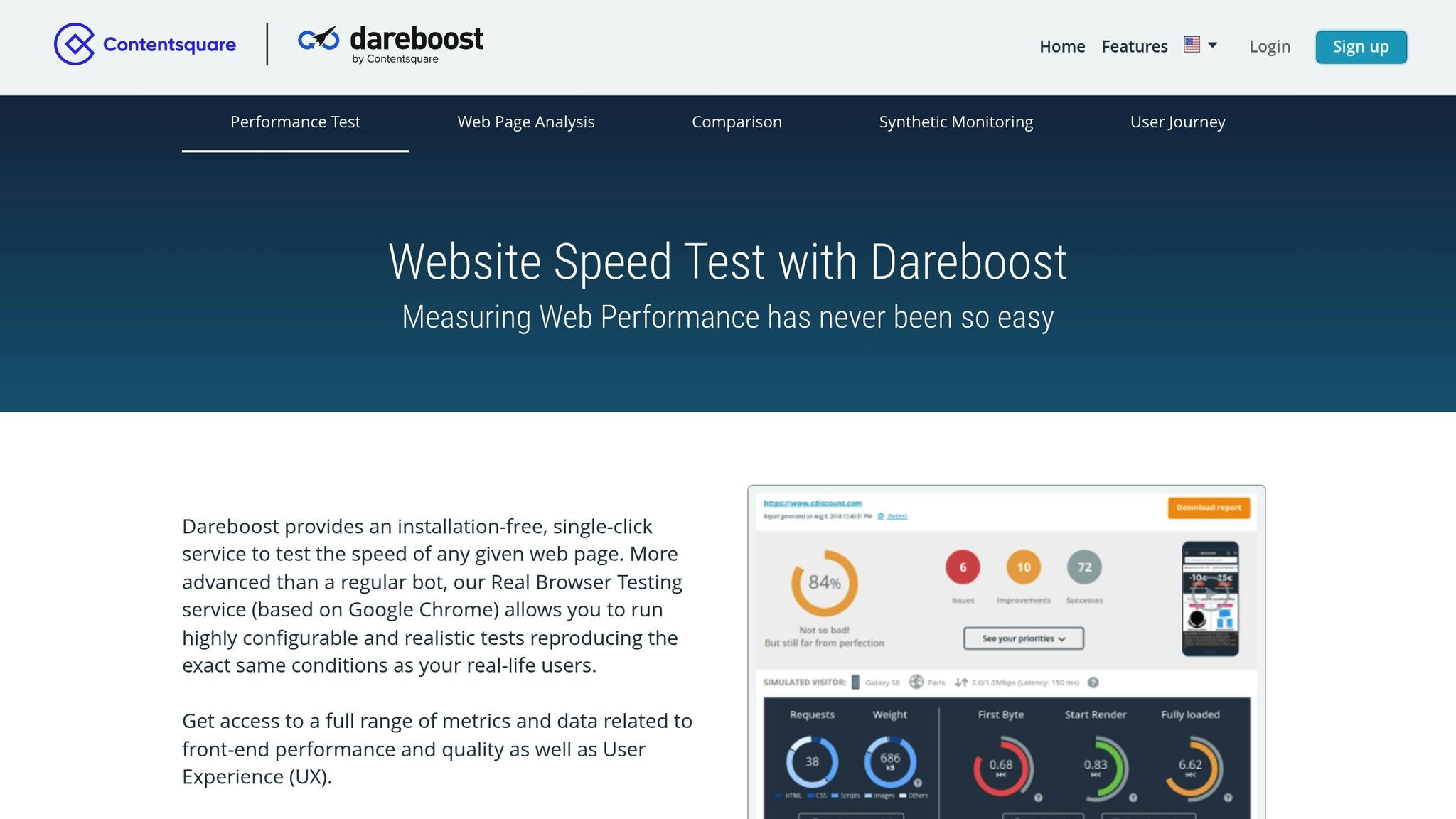Open the User Journey tab

tap(1178, 122)
